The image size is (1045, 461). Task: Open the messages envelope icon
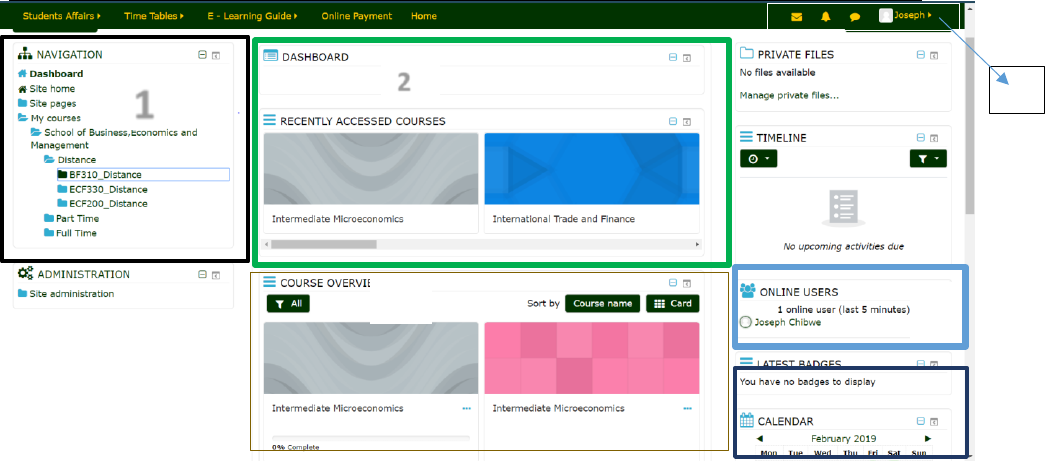[796, 17]
